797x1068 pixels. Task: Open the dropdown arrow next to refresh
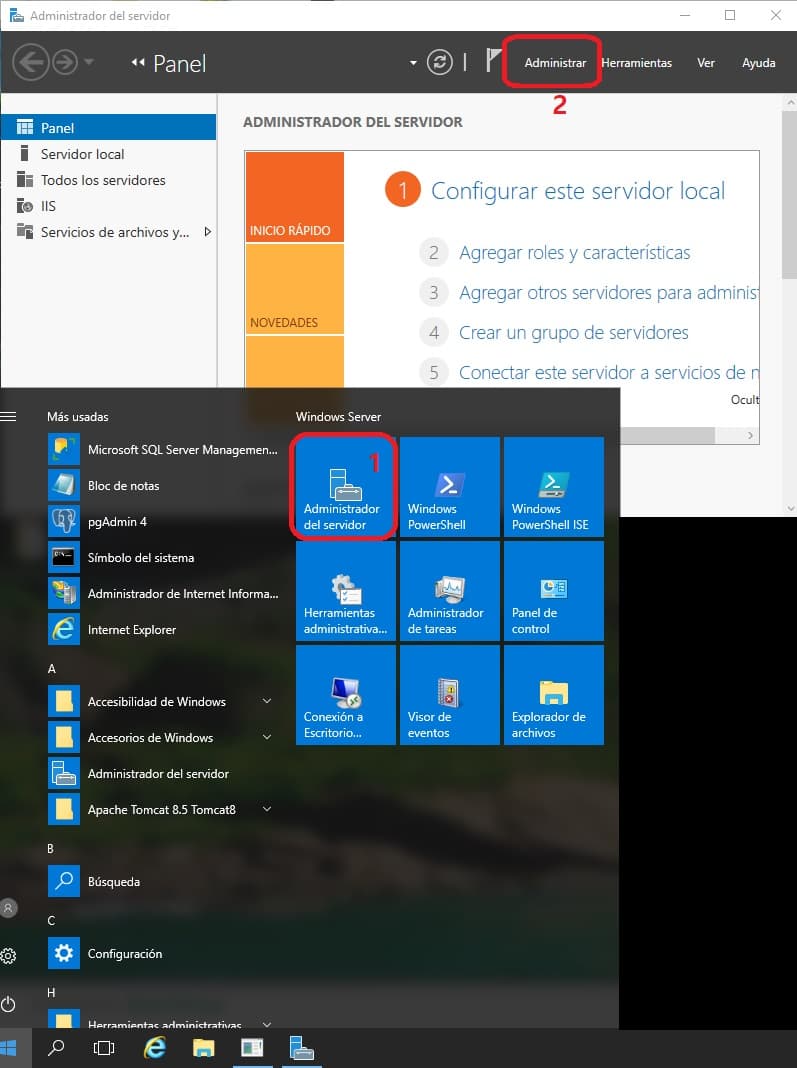[413, 63]
